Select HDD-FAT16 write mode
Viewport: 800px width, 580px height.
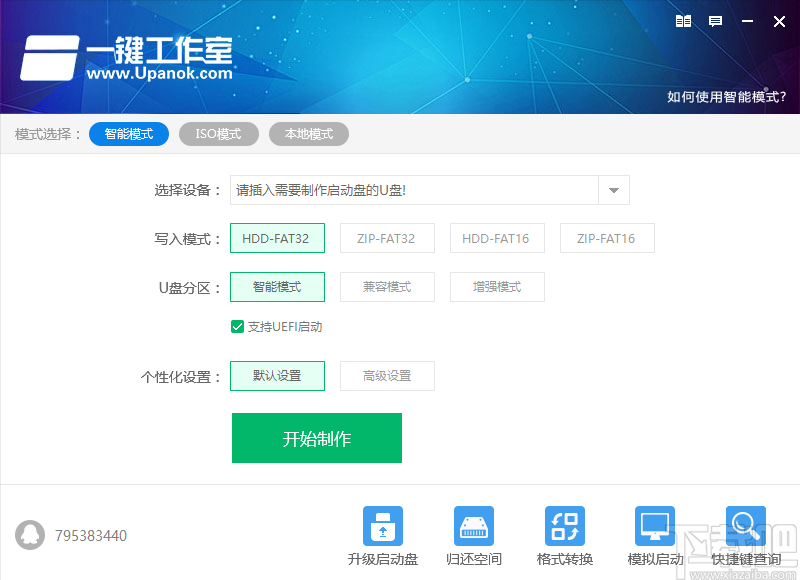point(497,238)
